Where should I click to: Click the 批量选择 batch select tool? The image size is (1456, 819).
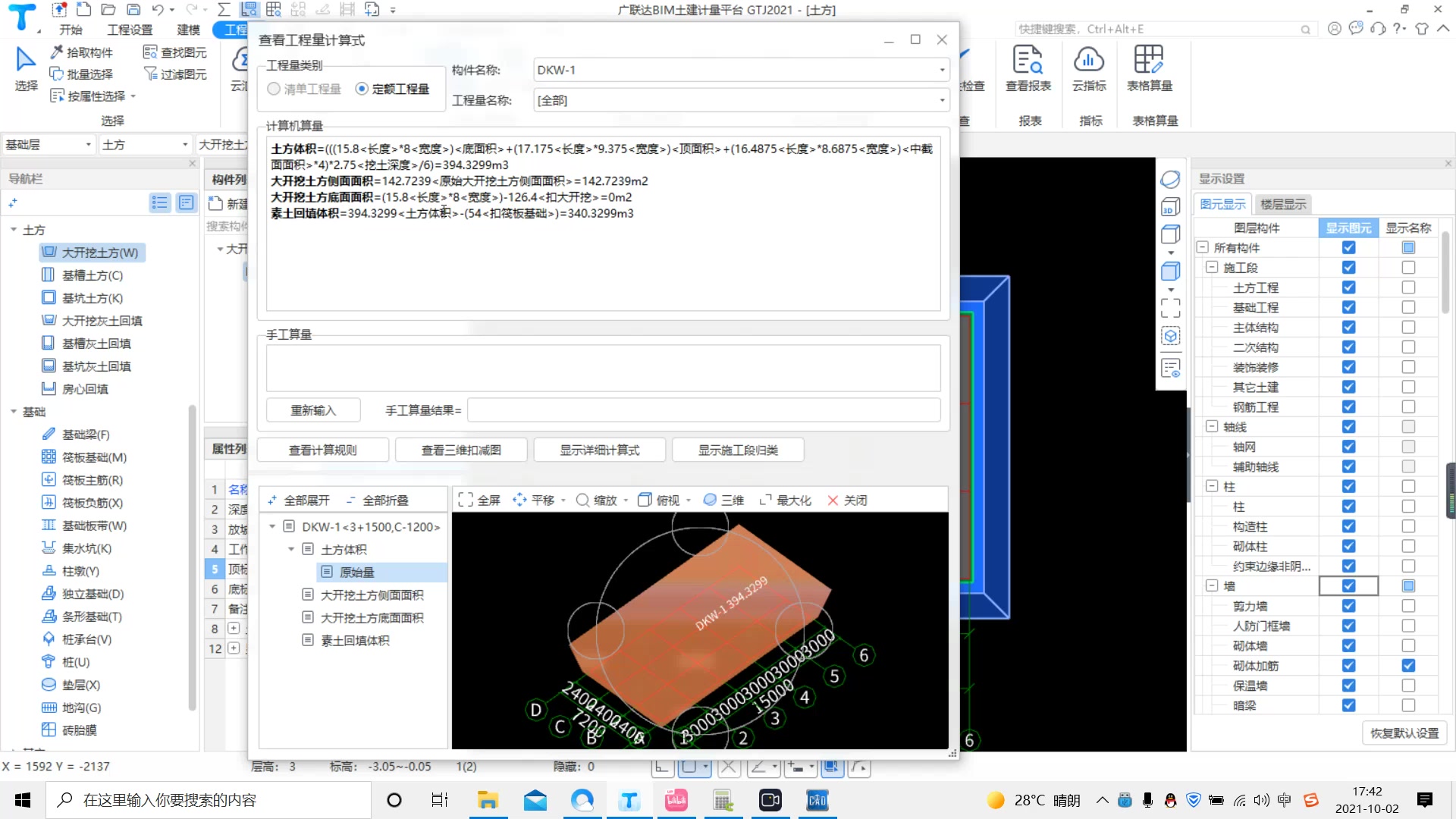coord(81,74)
